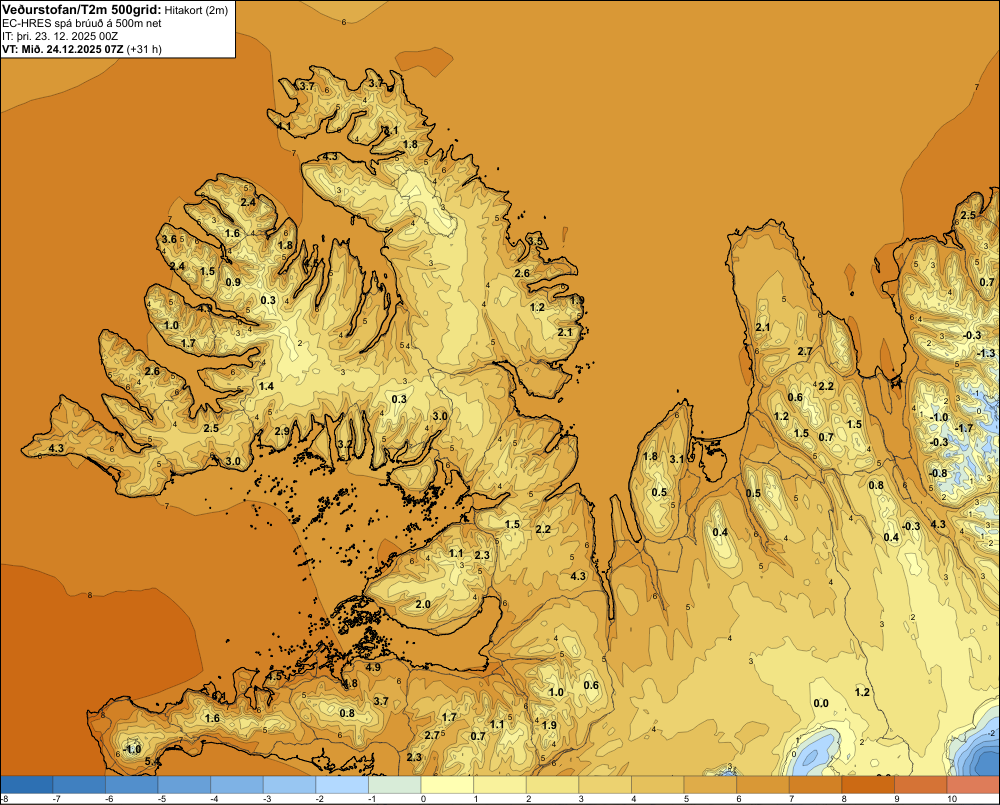Click the '3.5' temperature value on the map

tap(536, 241)
